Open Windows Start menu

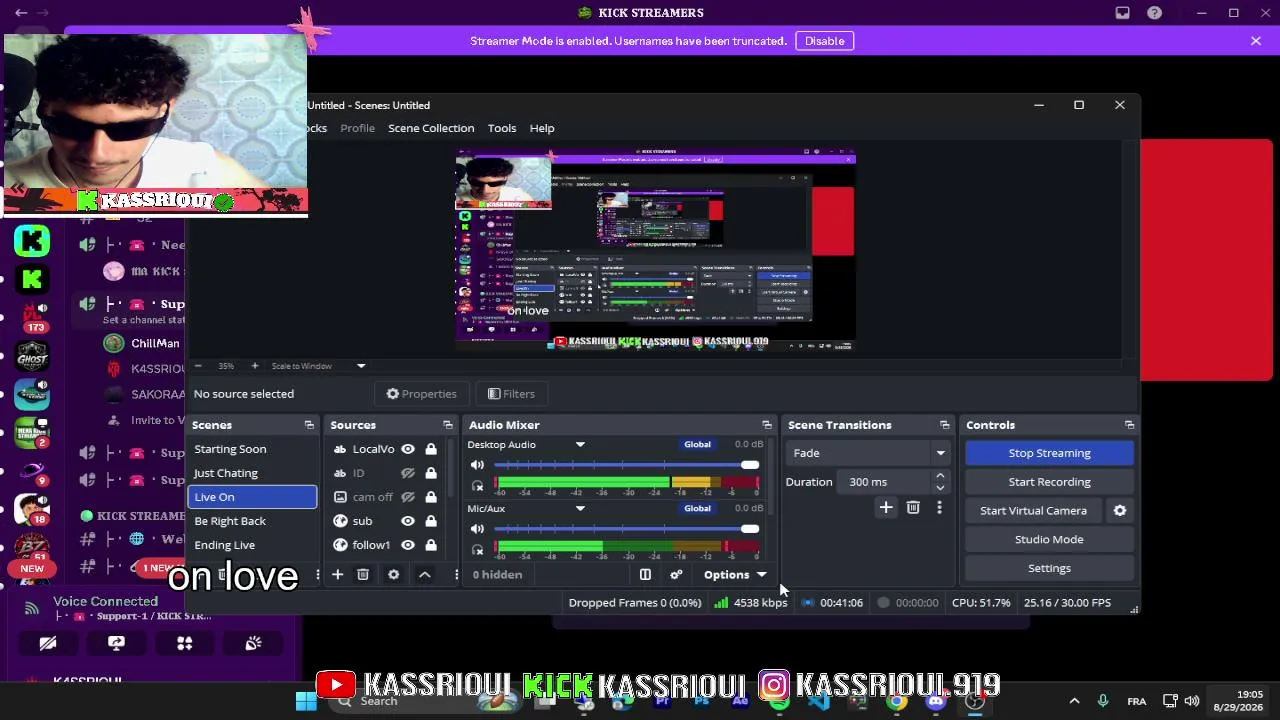coord(306,701)
